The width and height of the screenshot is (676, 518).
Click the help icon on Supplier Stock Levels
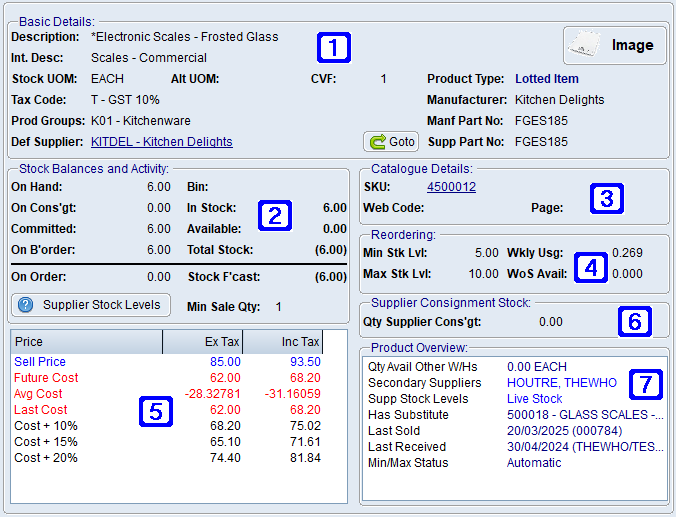tap(26, 304)
